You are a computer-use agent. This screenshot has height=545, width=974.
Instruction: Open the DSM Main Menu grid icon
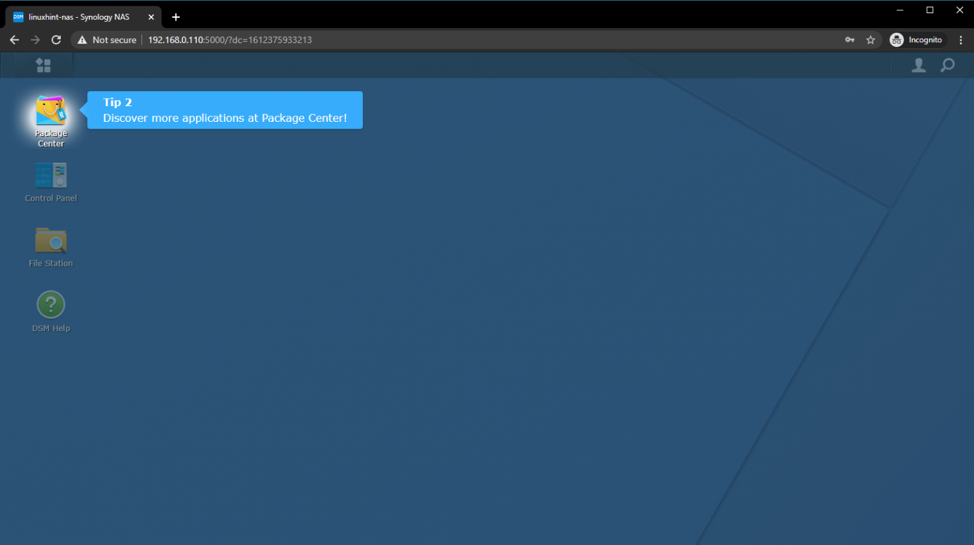click(x=43, y=65)
